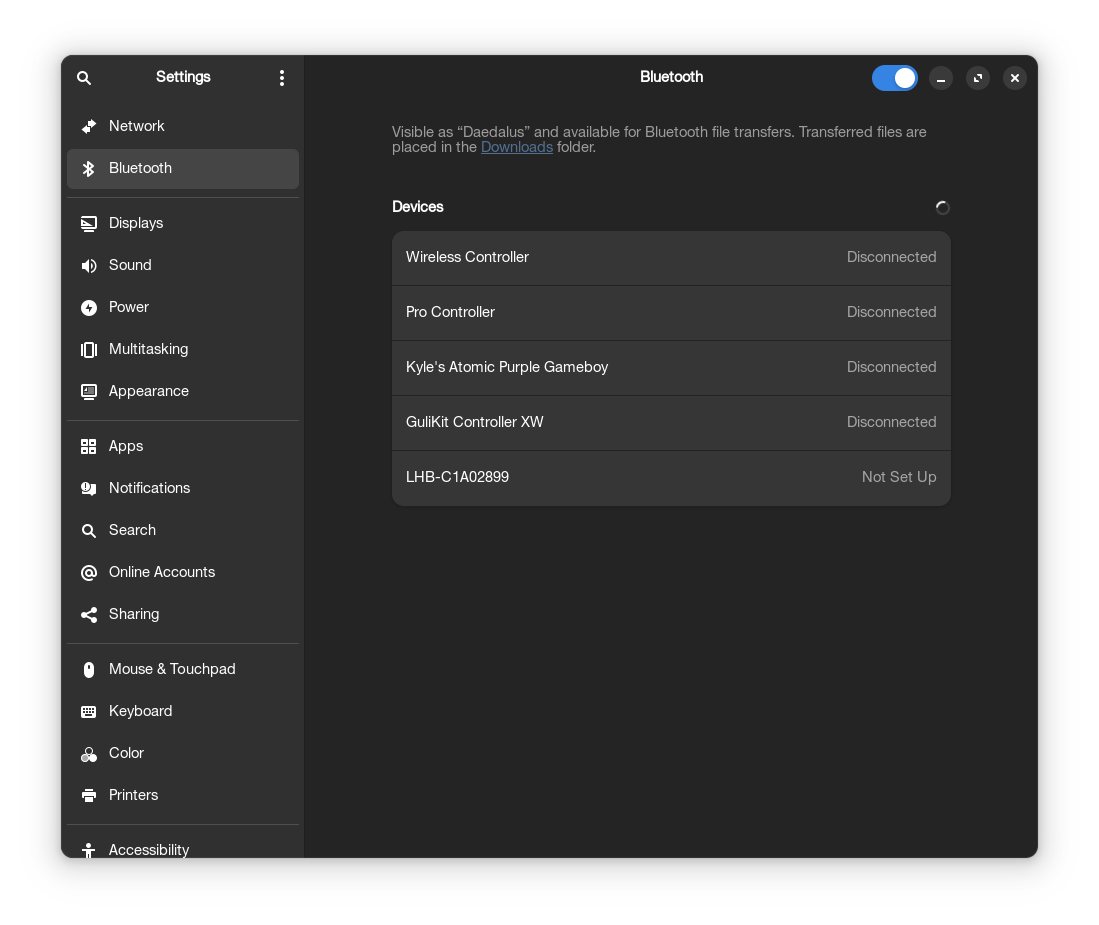Screen dimensions: 1099x925
Task: Open Pro Controller device details
Action: pos(670,312)
